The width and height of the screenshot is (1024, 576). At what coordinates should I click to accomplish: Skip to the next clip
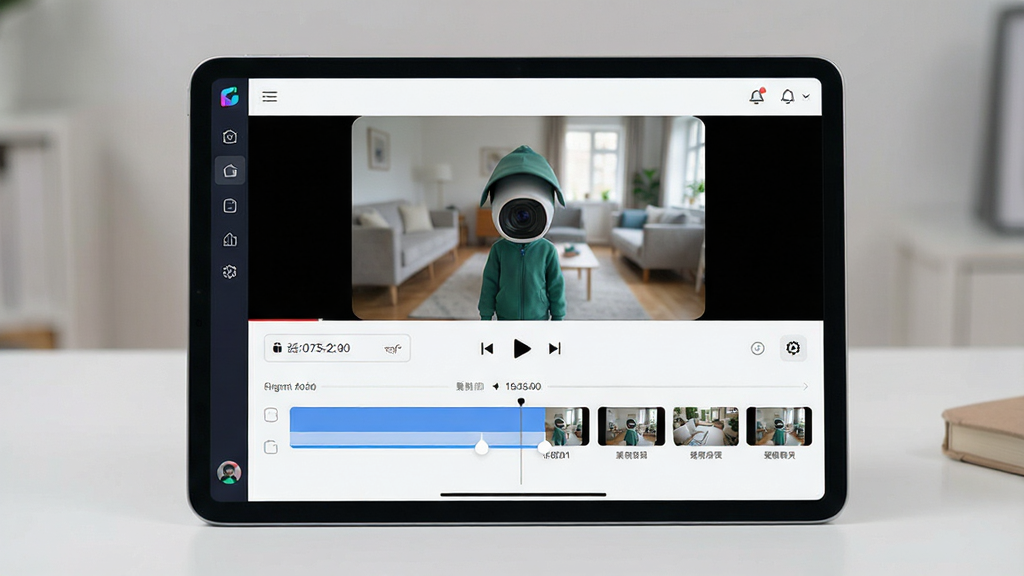pos(554,349)
